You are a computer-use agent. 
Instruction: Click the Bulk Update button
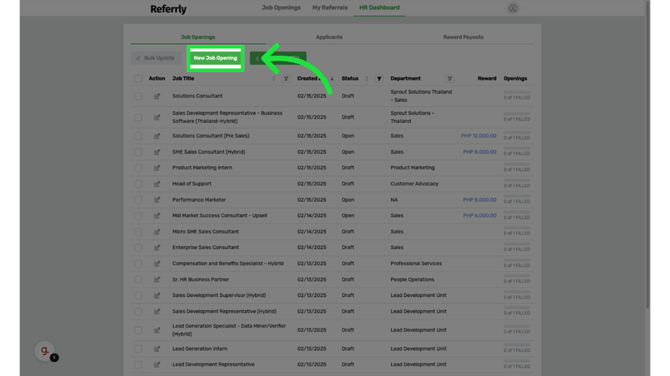click(x=156, y=58)
